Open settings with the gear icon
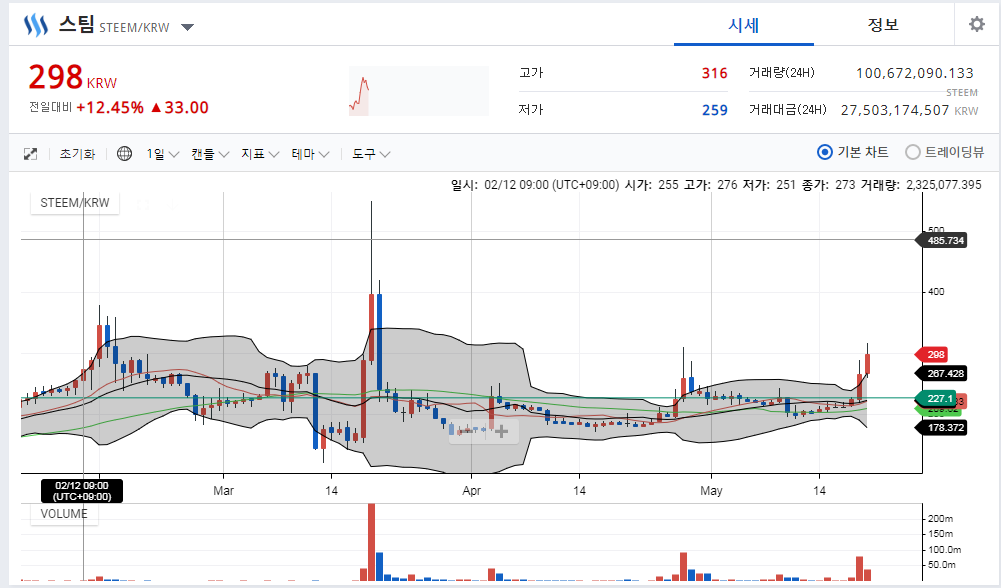 point(976,25)
